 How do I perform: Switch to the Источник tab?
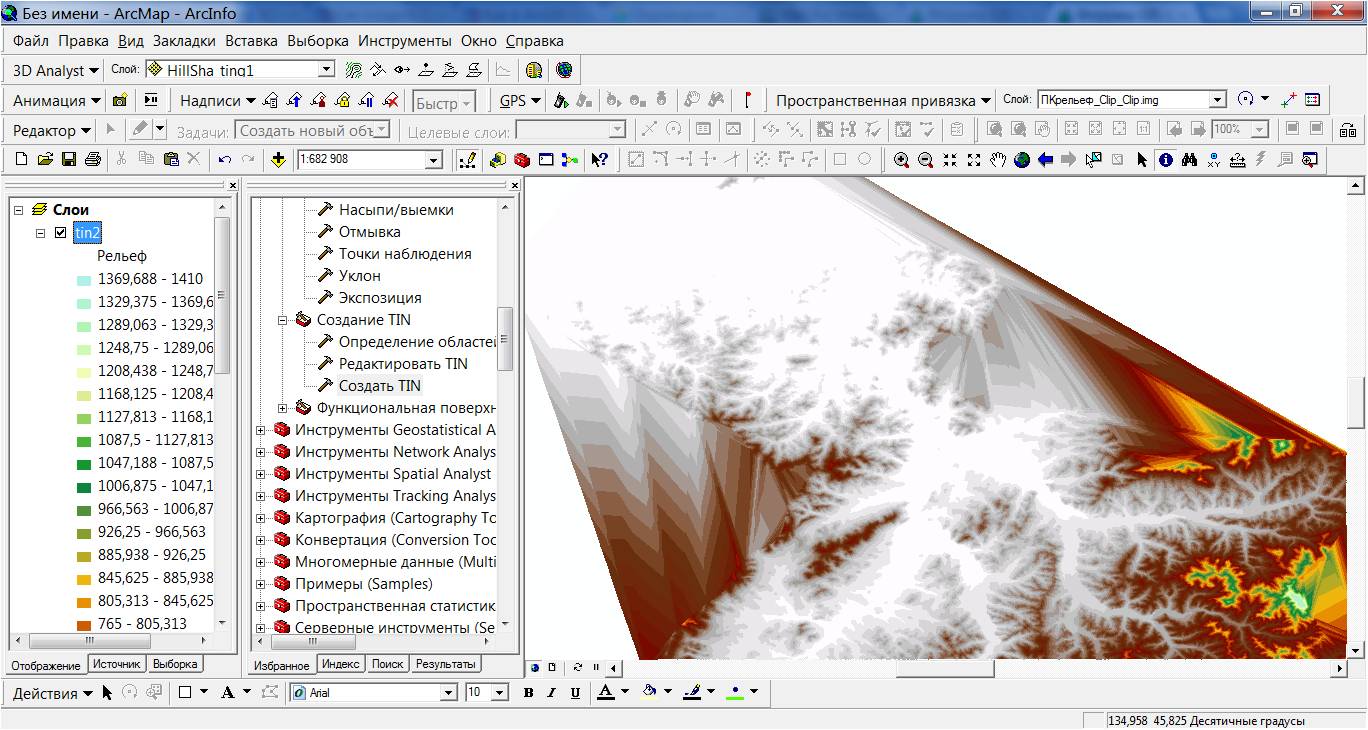[117, 664]
